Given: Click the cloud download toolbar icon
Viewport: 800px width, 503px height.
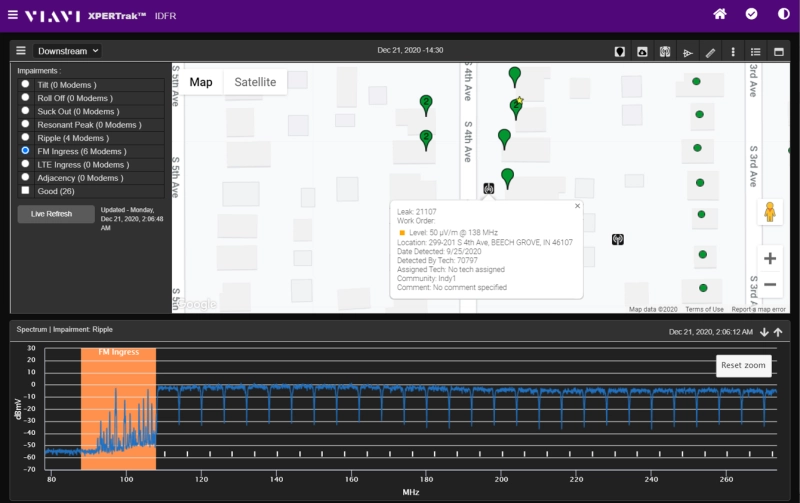Looking at the screenshot, I should coord(642,51).
